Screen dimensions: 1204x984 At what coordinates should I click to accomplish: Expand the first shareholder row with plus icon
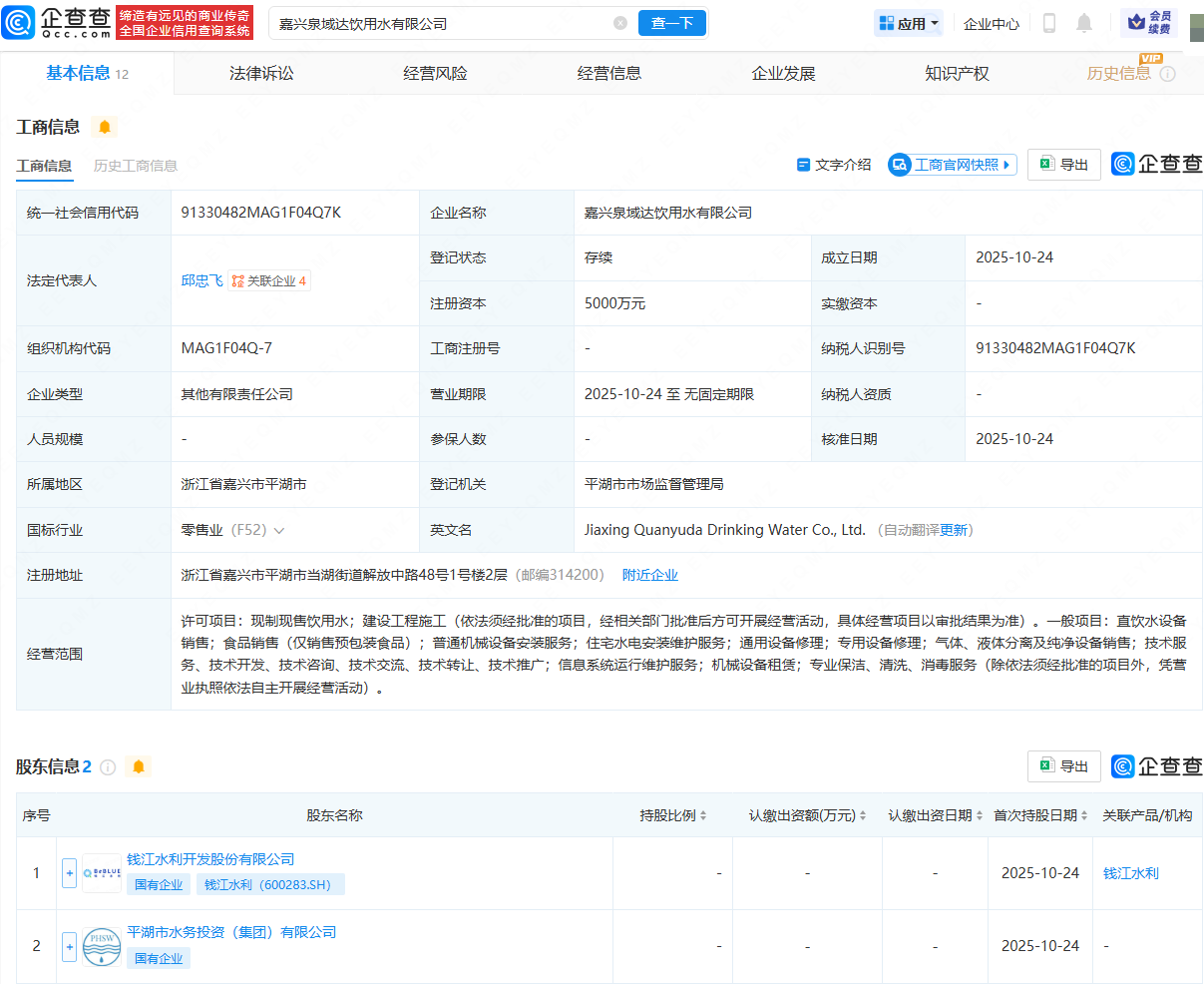69,872
